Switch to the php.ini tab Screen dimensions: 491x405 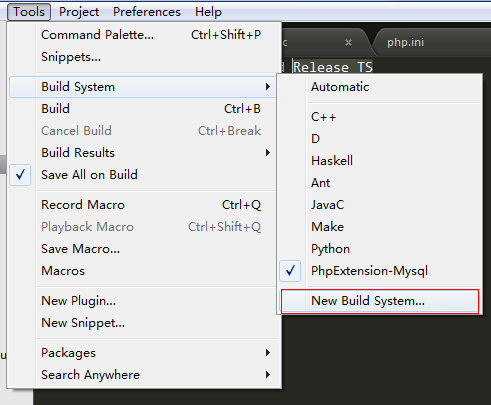pos(405,42)
